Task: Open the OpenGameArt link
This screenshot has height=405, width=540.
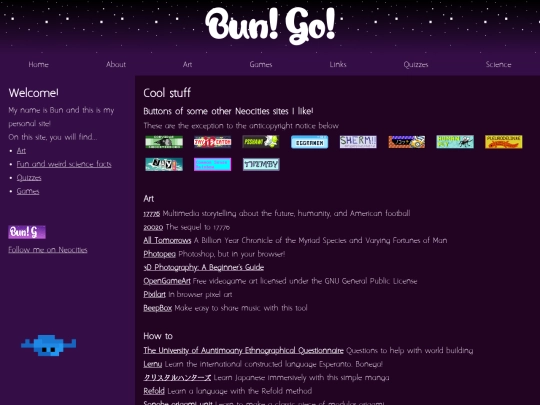Action: click(x=167, y=281)
